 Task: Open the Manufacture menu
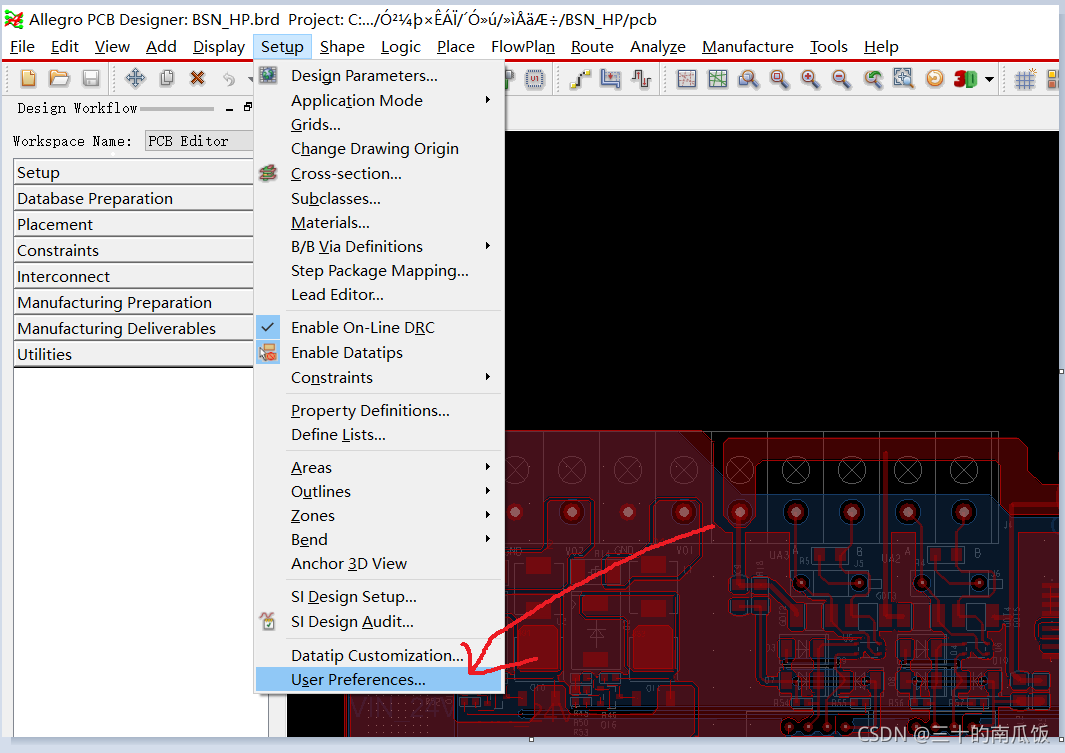point(748,47)
